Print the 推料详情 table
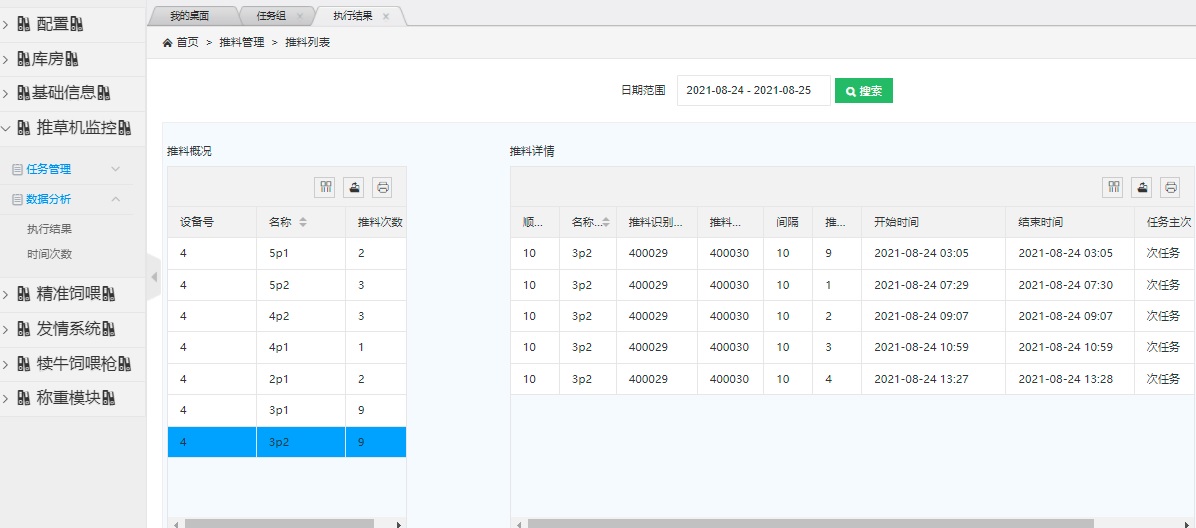This screenshot has width=1196, height=528. click(1170, 187)
